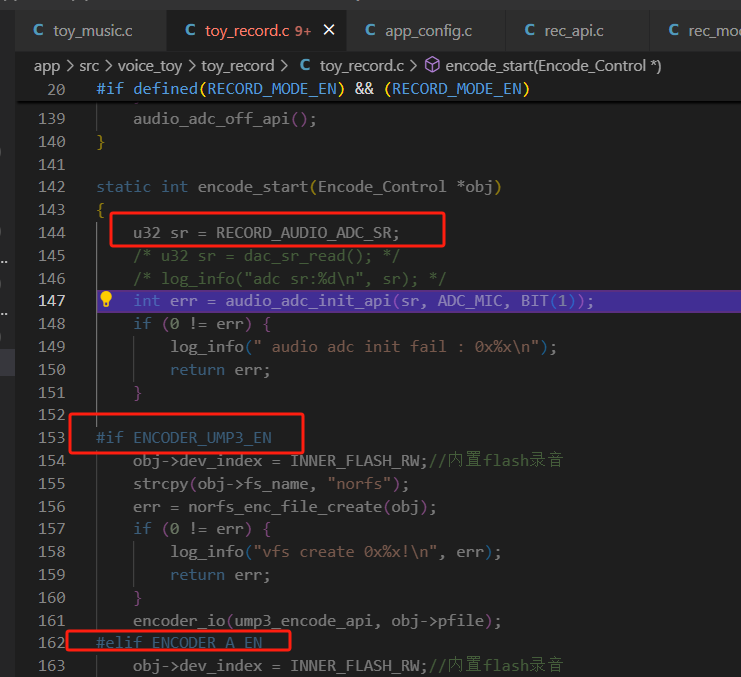Click 'log_info' on line 158
Viewport: 741px width, 677px height.
tap(207, 552)
